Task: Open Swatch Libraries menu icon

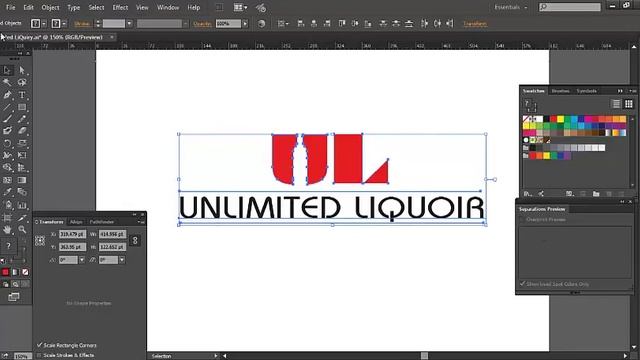Action: coord(527,193)
